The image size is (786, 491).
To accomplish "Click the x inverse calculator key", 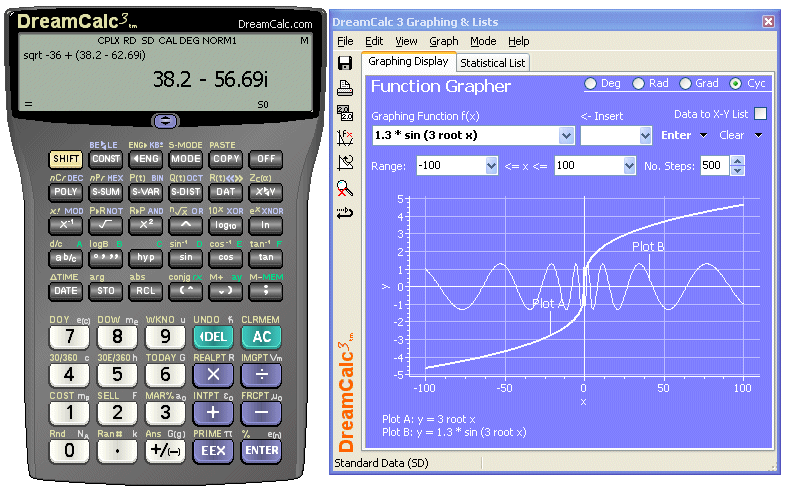I will coord(66,225).
